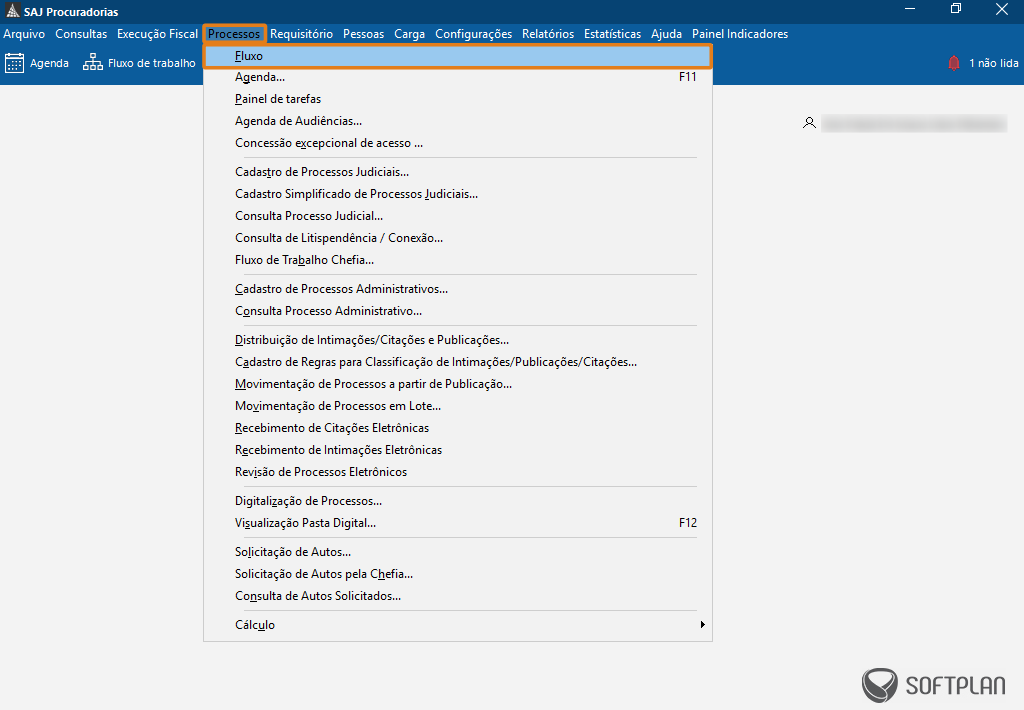Click the user profile icon
Screen dimensions: 1024x710
pyautogui.click(x=810, y=122)
